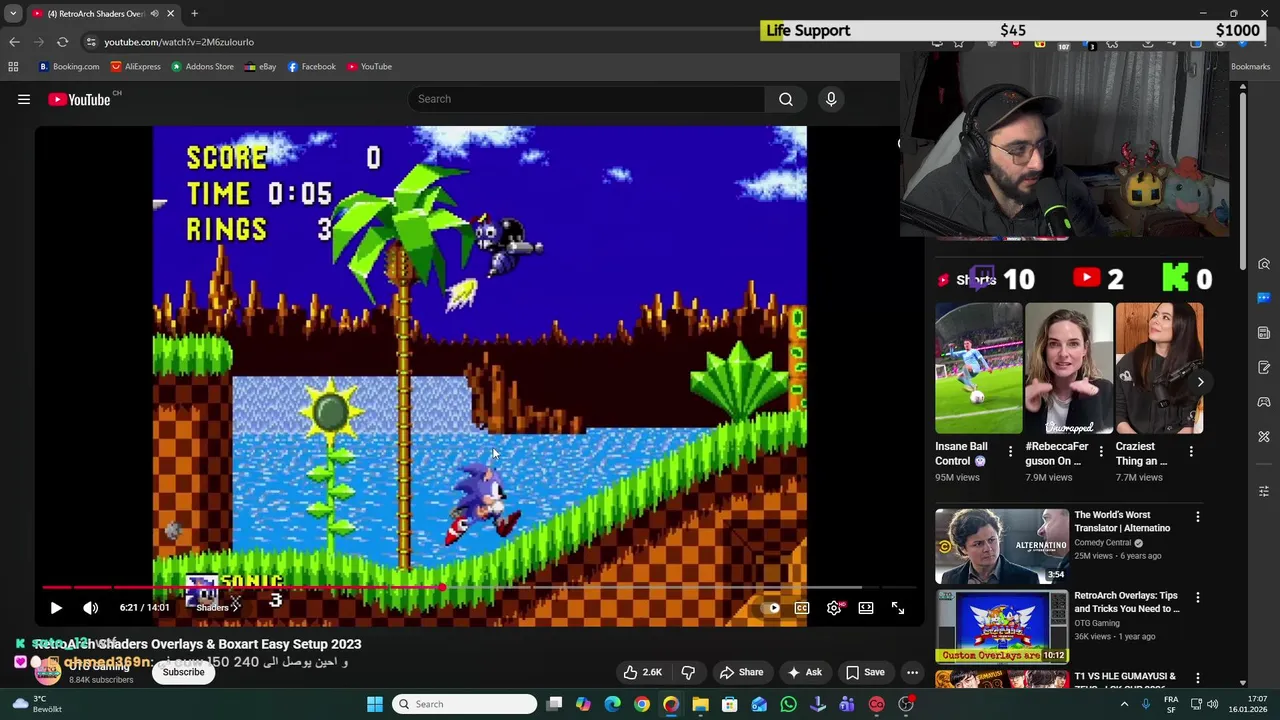Open Microsoft Edge from taskbar

(x=613, y=704)
